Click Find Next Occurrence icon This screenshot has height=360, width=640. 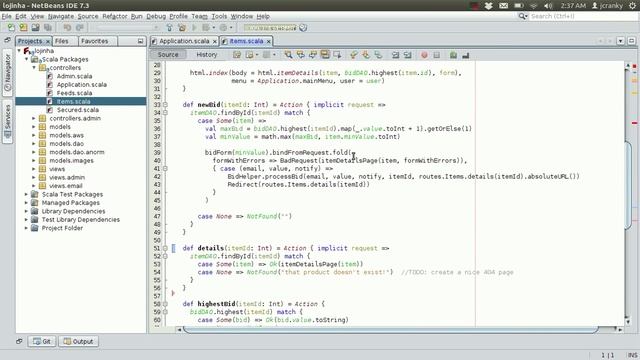[x=313, y=55]
